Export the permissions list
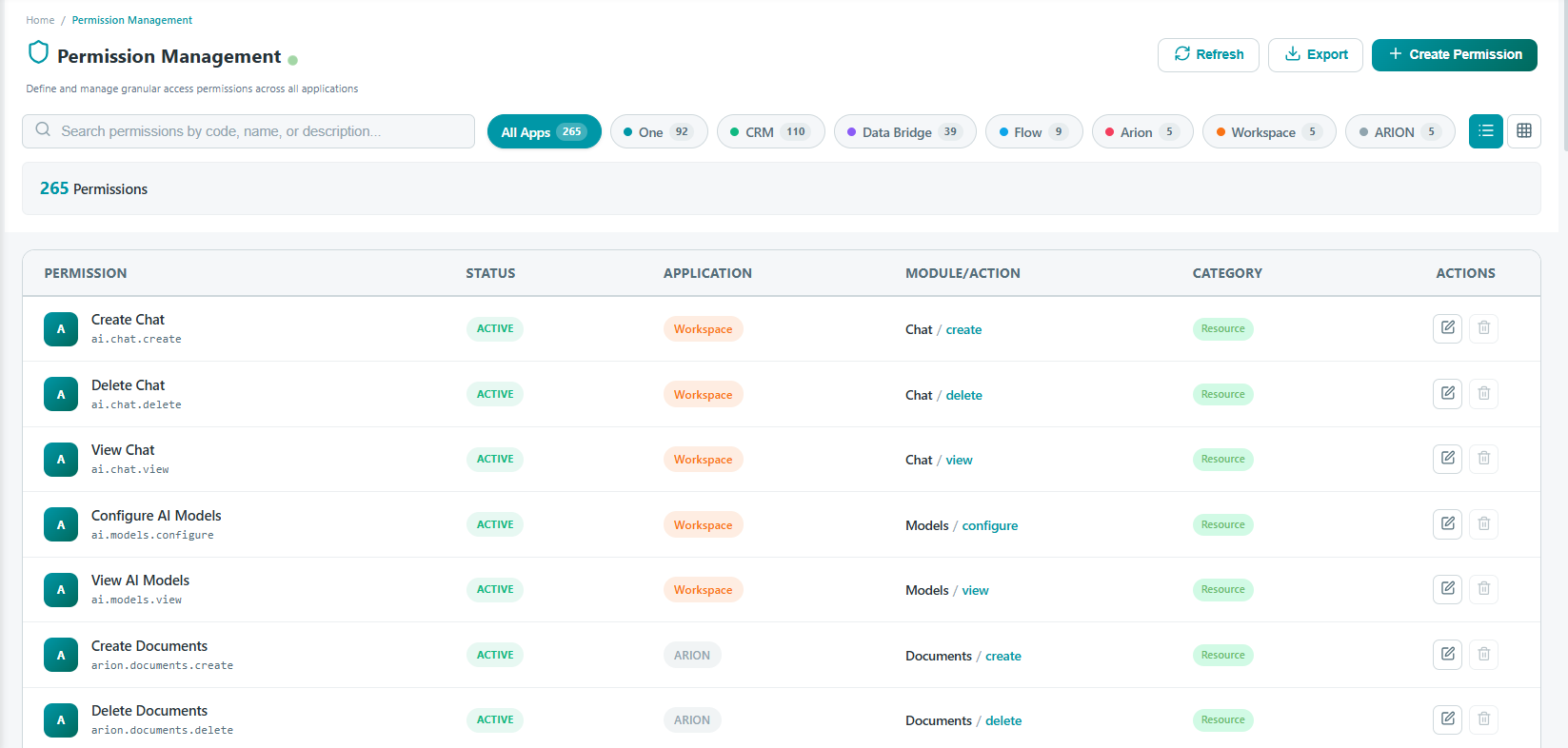This screenshot has width=1568, height=748. pos(1316,55)
